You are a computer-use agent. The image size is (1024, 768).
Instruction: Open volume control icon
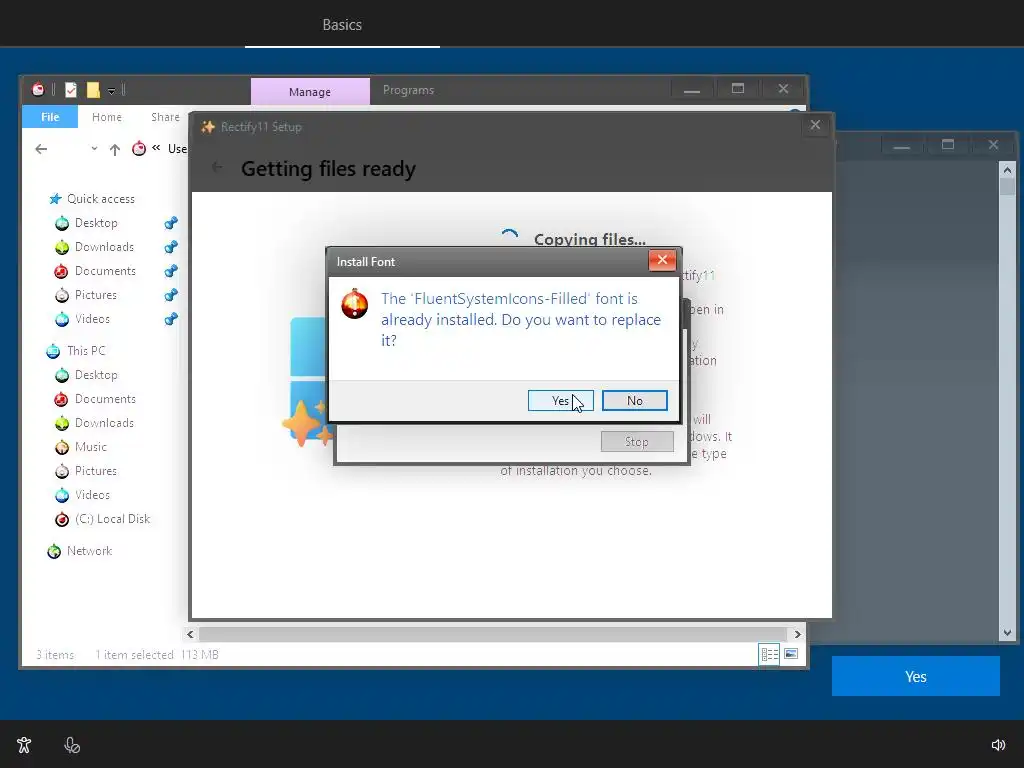[998, 744]
